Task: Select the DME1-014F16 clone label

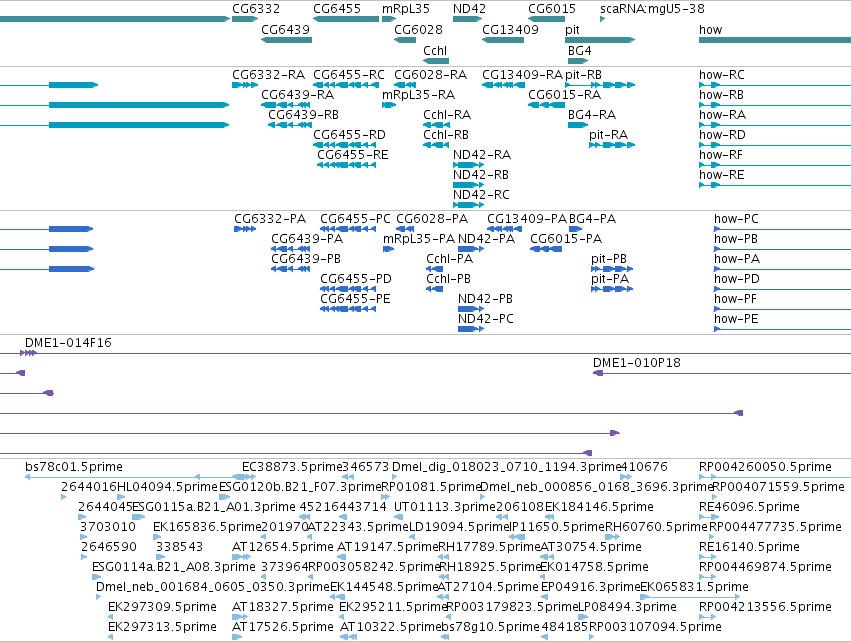Action: [68, 344]
